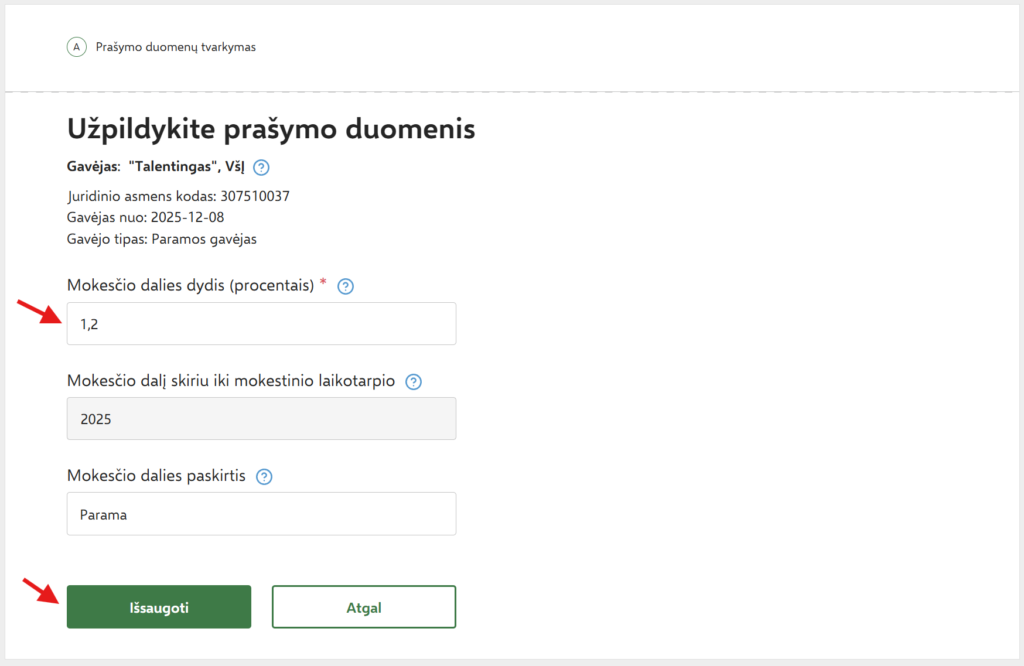Focus the percentage input containing 1,2
This screenshot has width=1024, height=666.
coord(261,324)
